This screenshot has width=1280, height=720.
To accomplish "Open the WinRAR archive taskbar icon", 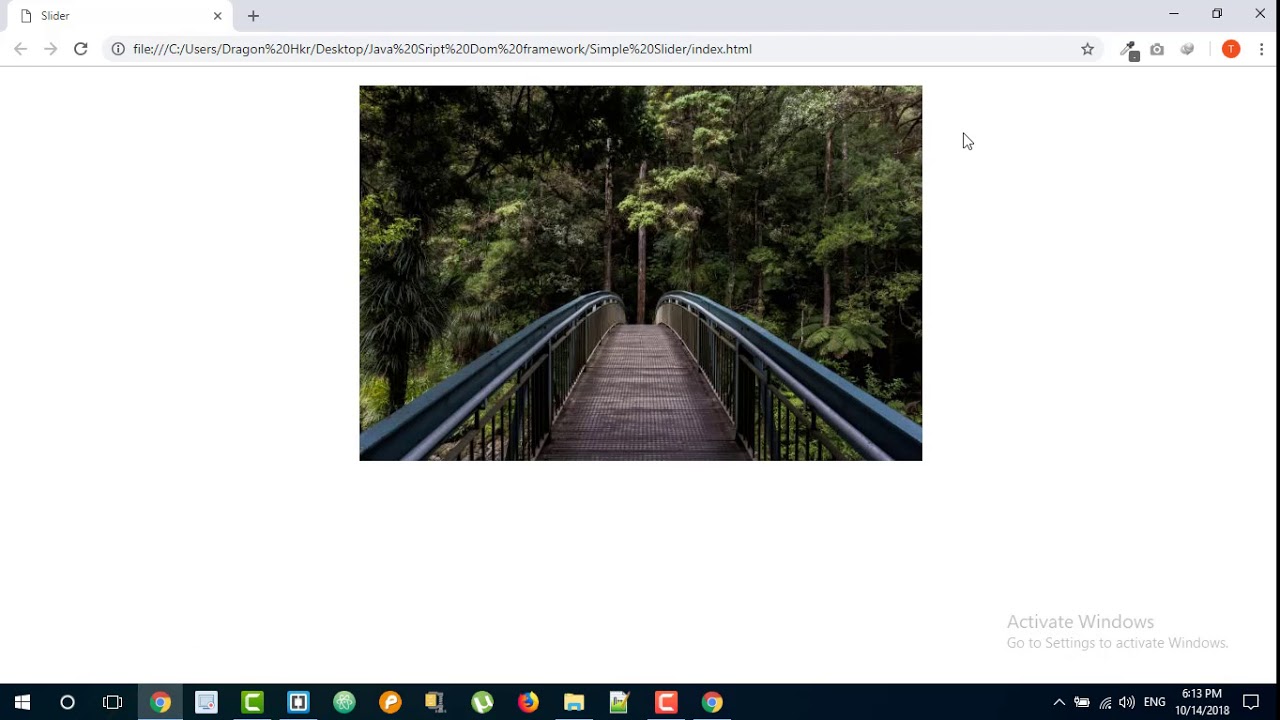I will (x=436, y=702).
